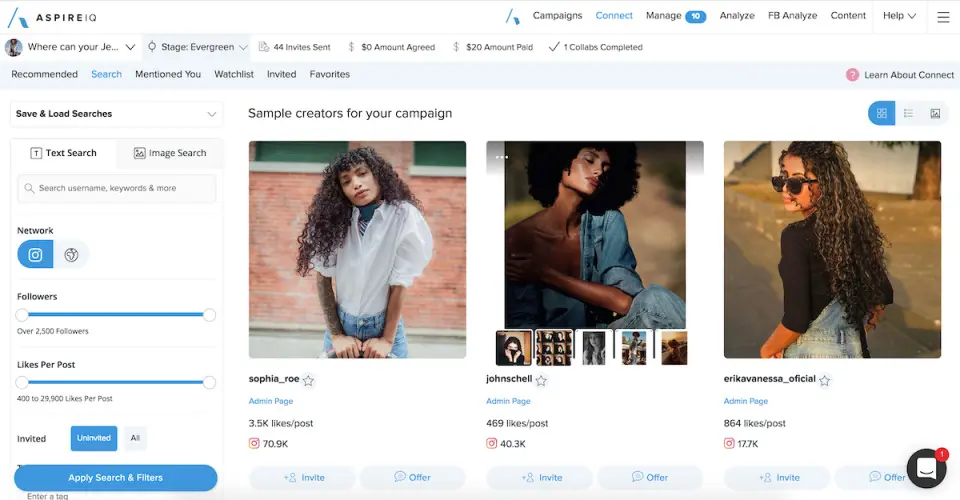Open the Stage: Evergreen dropdown
This screenshot has height=500, width=960.
(197, 47)
